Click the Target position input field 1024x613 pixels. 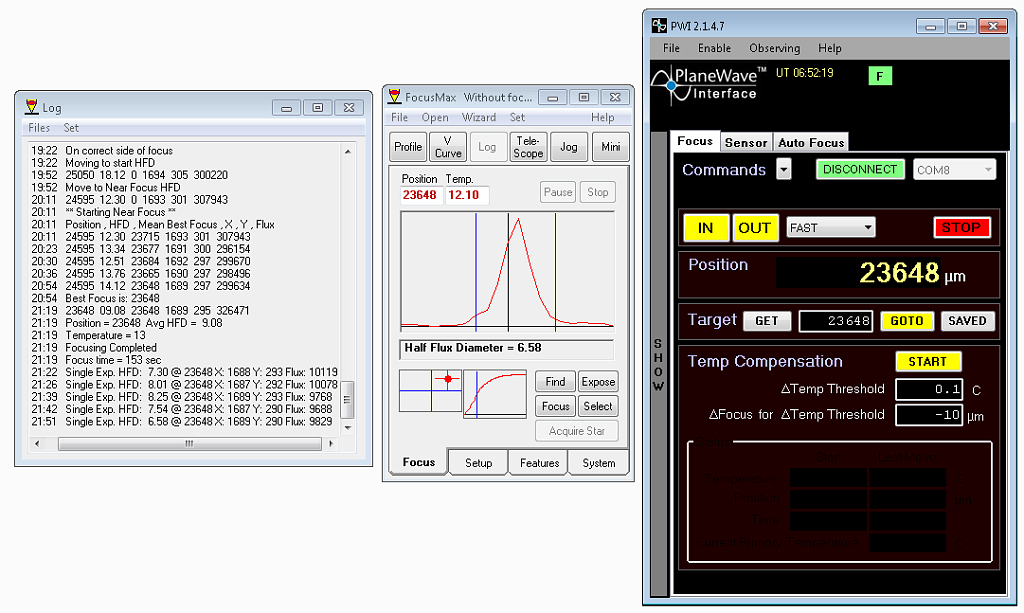(x=836, y=321)
